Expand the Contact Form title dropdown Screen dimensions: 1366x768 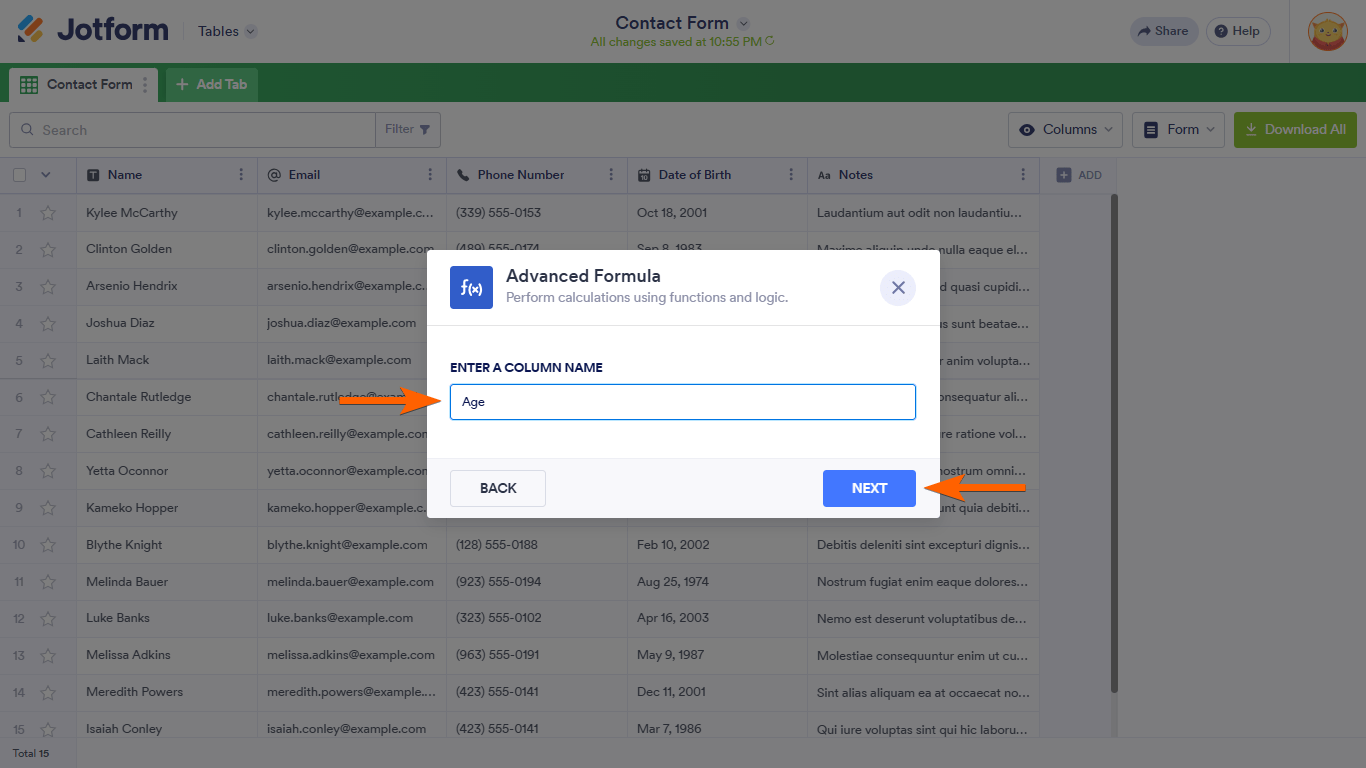743,23
